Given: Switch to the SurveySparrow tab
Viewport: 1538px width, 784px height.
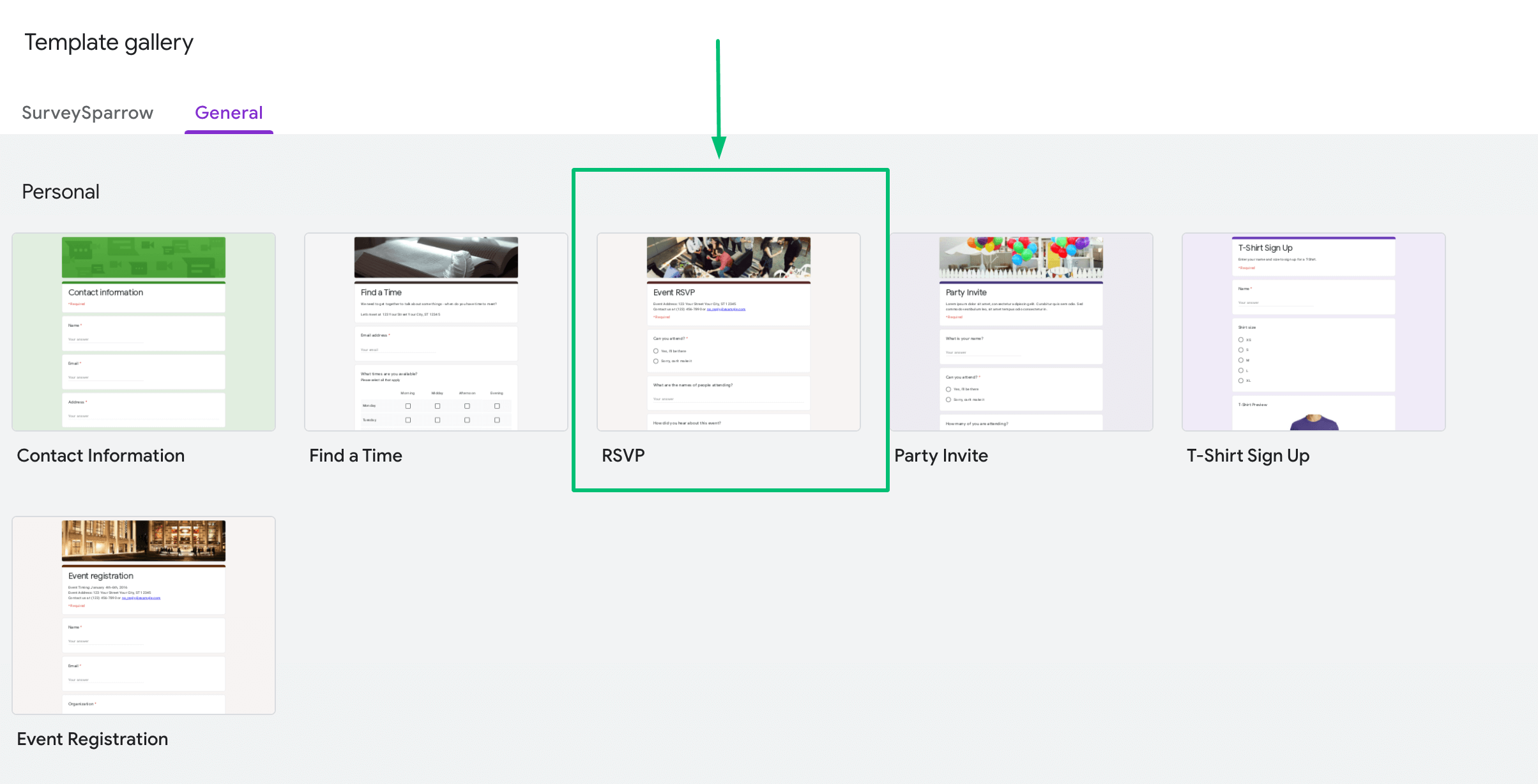Looking at the screenshot, I should [89, 113].
